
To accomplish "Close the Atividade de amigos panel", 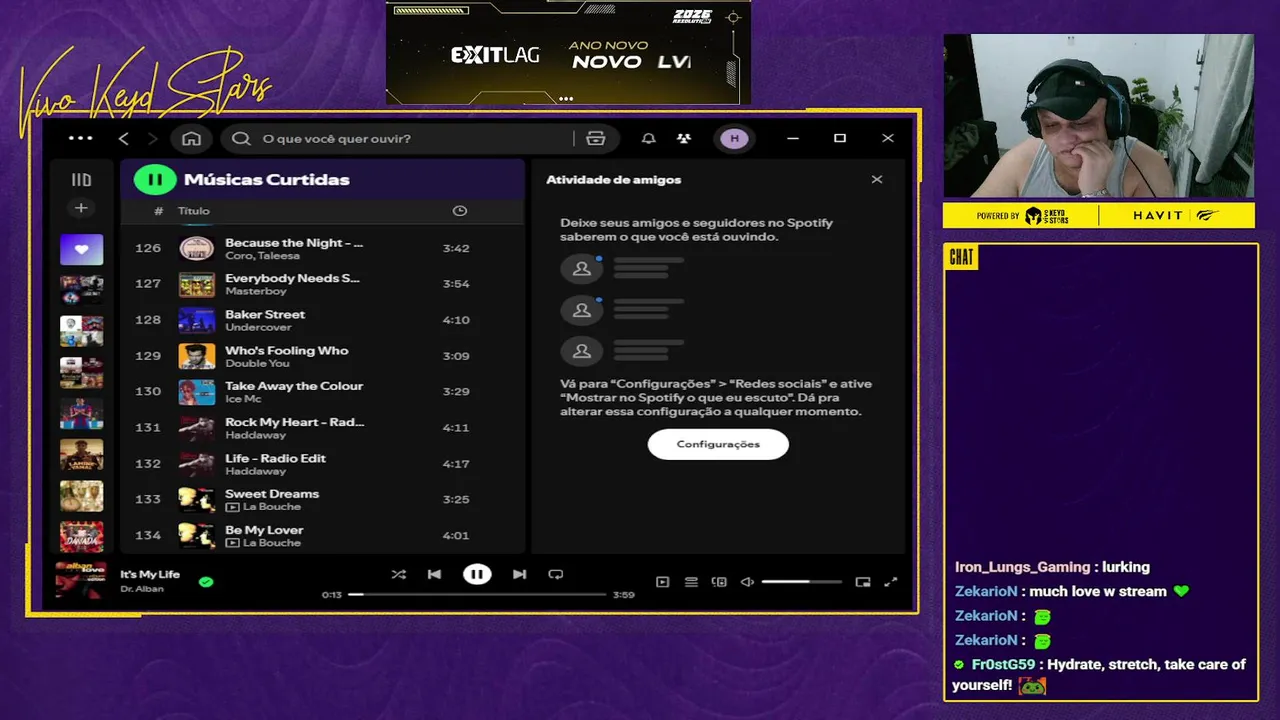I will [x=877, y=180].
